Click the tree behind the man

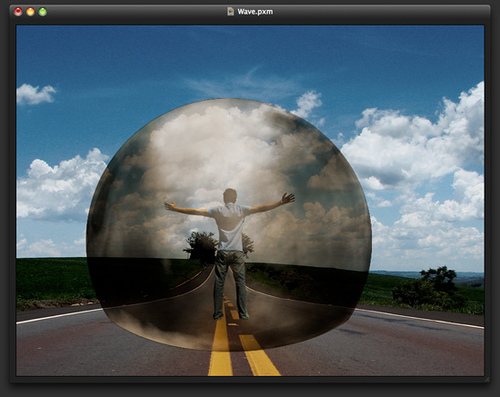(201, 246)
